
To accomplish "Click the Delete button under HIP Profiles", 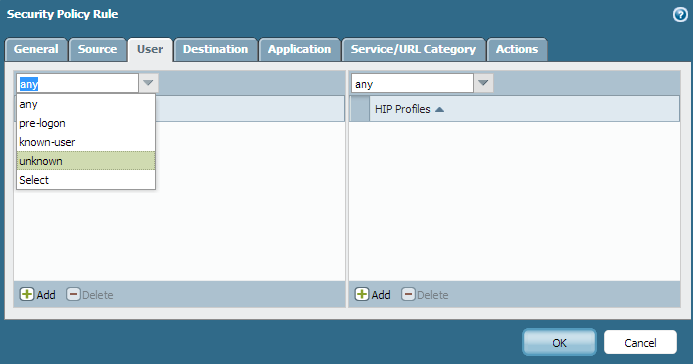I will coord(425,294).
